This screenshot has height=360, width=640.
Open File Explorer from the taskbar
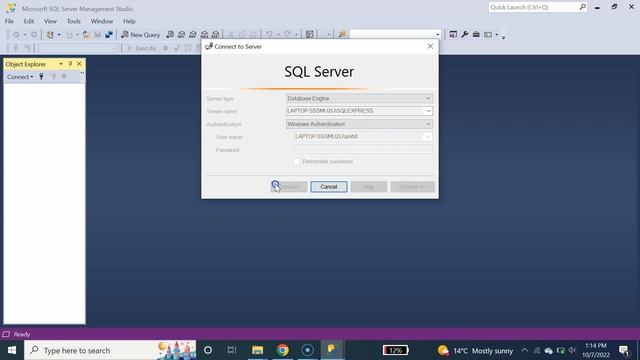click(257, 350)
